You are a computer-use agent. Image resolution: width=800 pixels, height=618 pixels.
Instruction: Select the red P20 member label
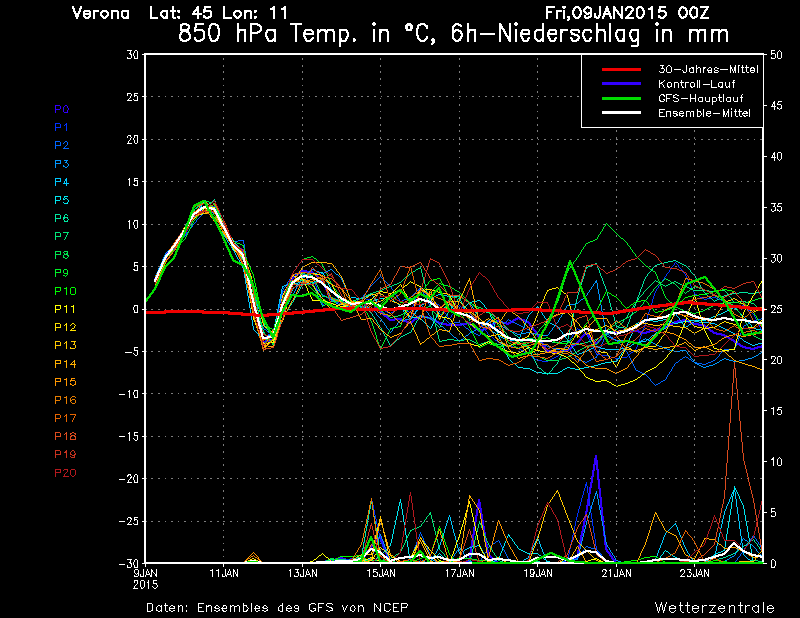click(x=65, y=472)
